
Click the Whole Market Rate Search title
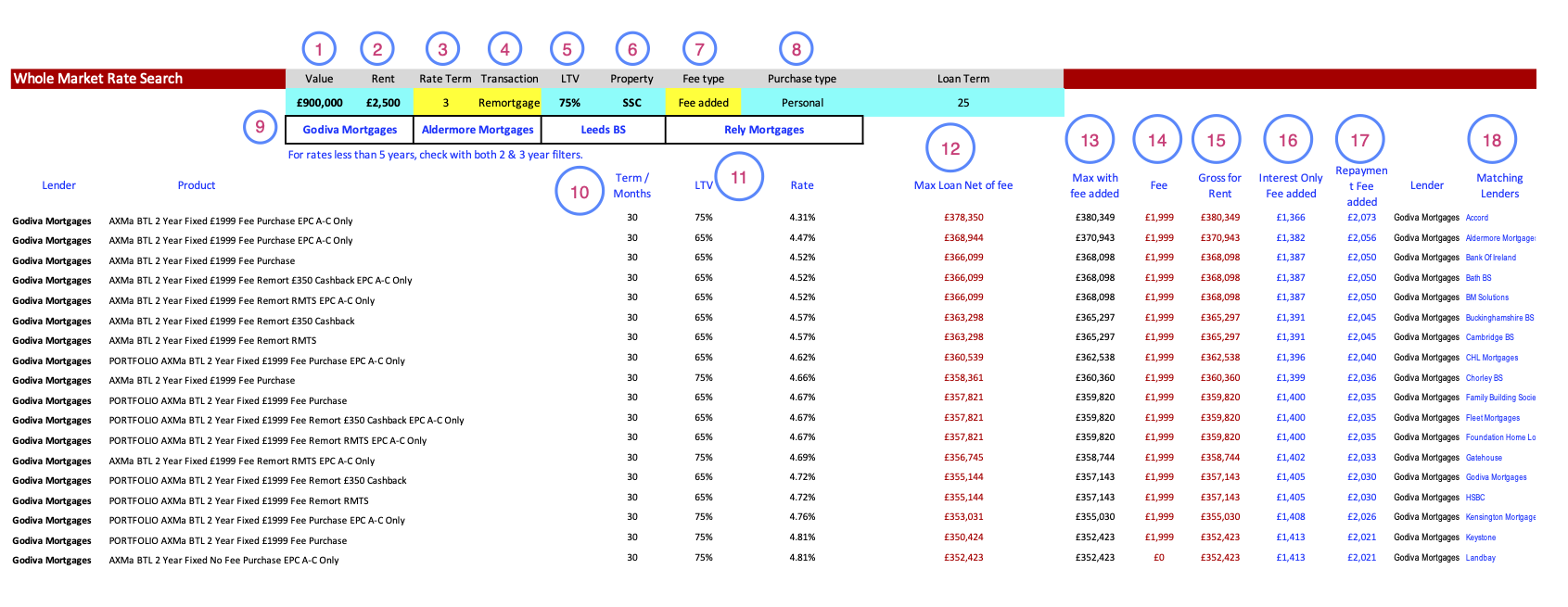click(98, 79)
